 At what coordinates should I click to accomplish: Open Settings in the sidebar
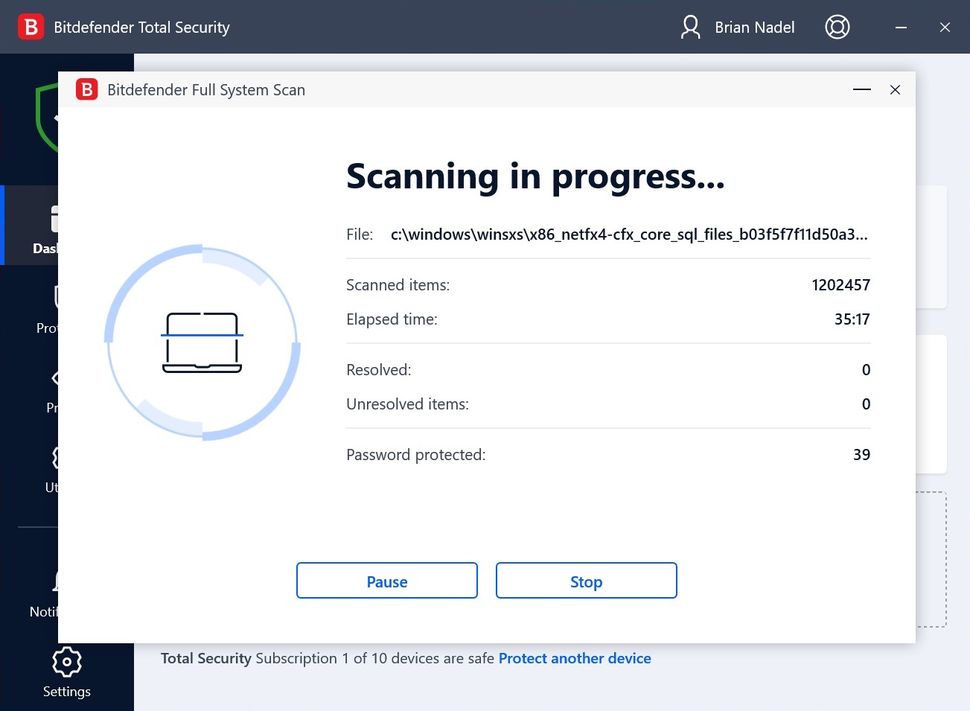click(67, 673)
